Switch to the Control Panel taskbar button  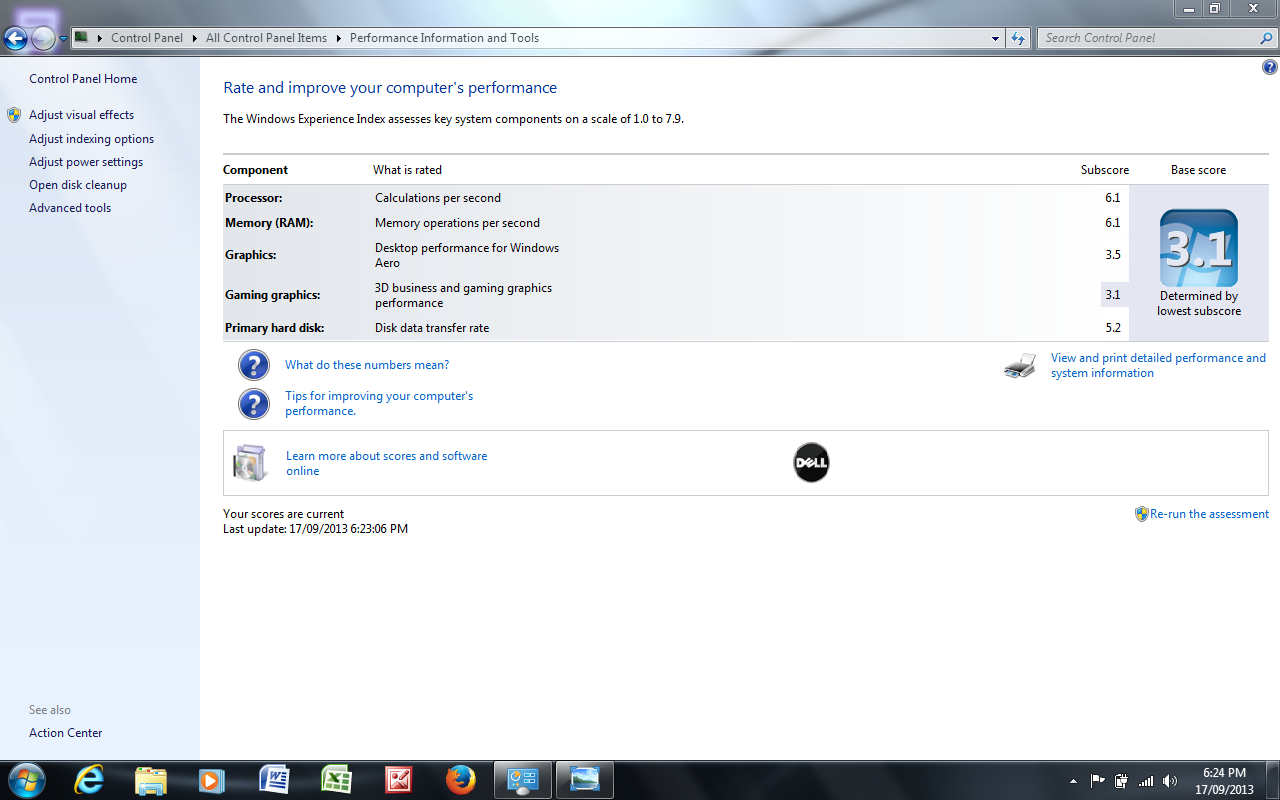[x=523, y=780]
